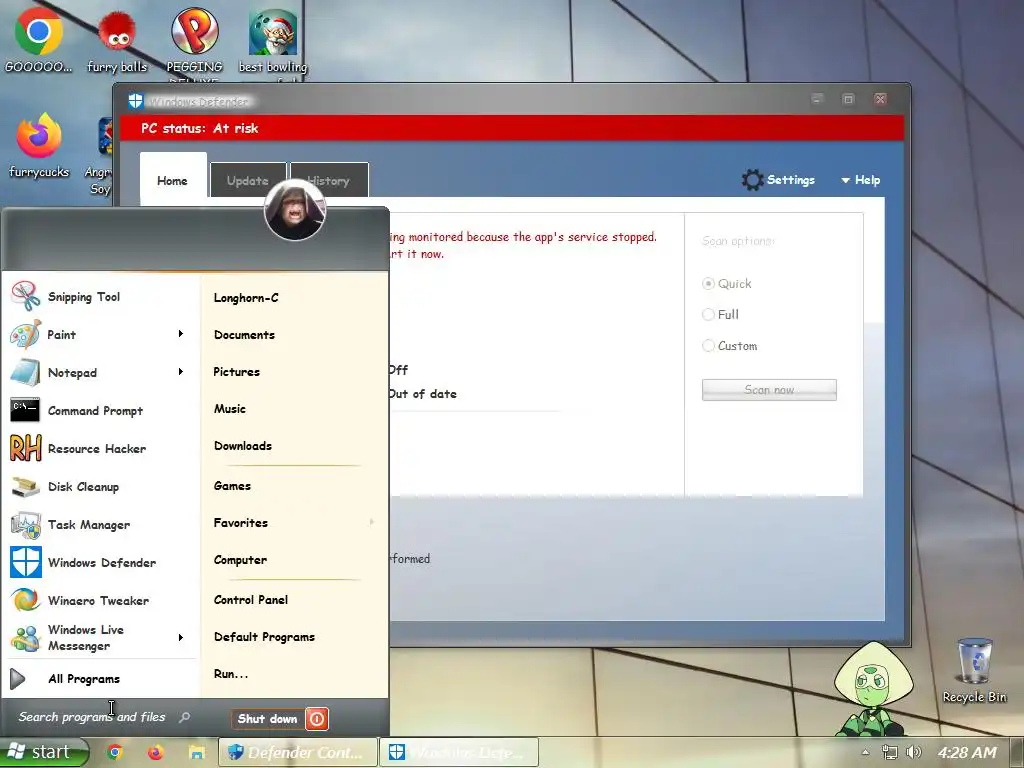Switch to the Update tab
1024x768 pixels.
(x=248, y=180)
